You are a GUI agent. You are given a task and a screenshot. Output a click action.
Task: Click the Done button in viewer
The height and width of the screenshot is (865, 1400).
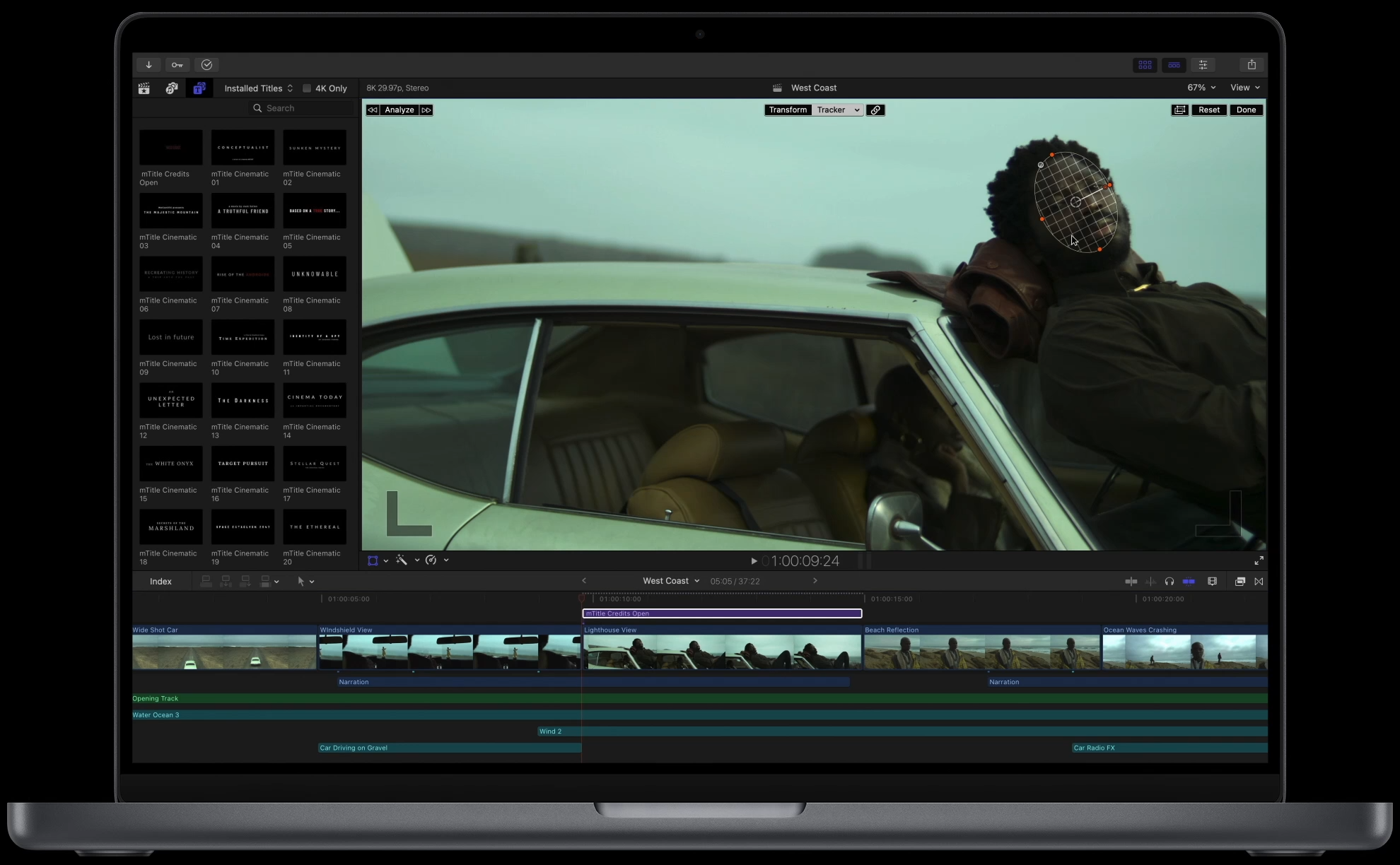[1246, 110]
